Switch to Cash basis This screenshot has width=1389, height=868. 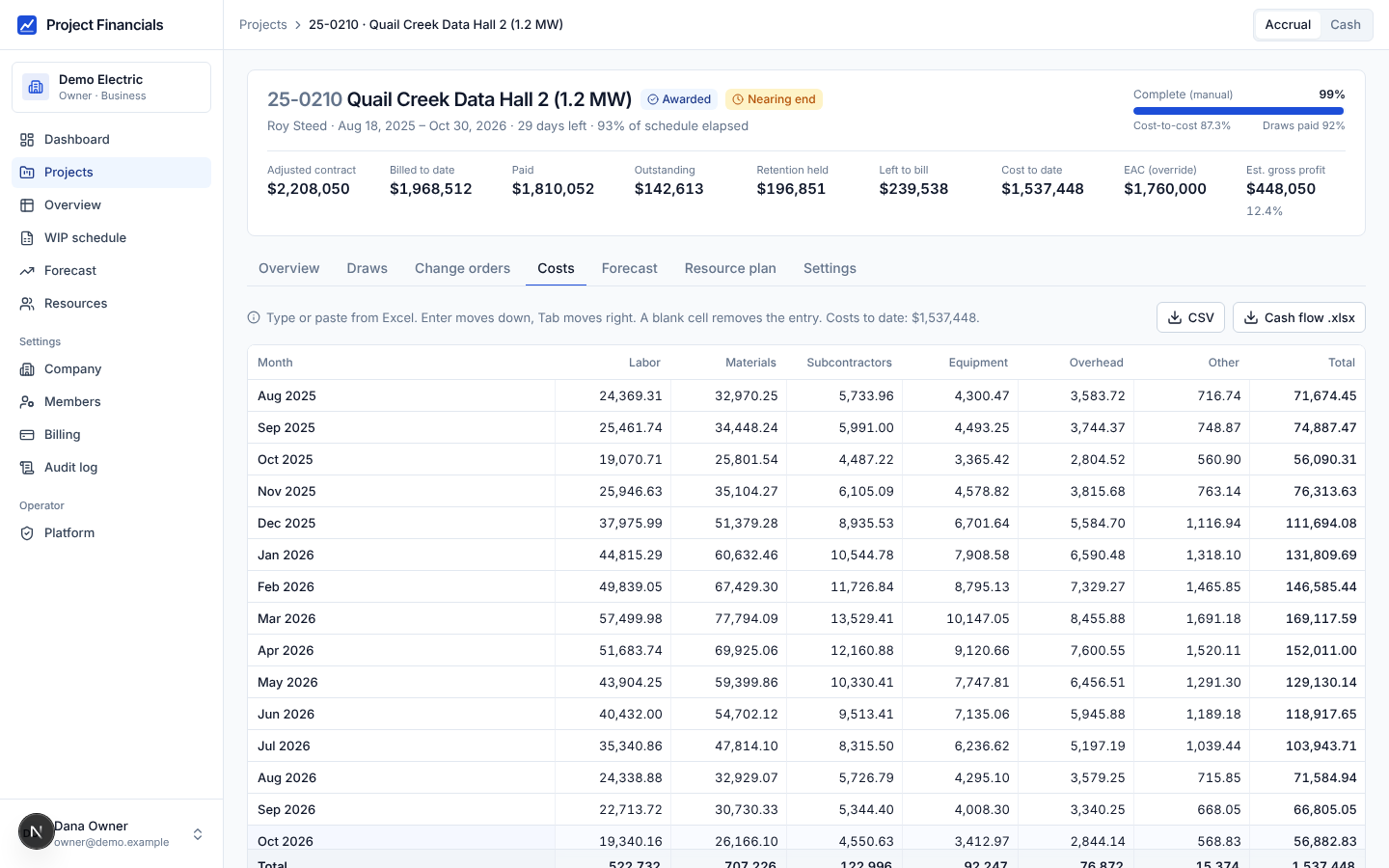pyautogui.click(x=1346, y=25)
